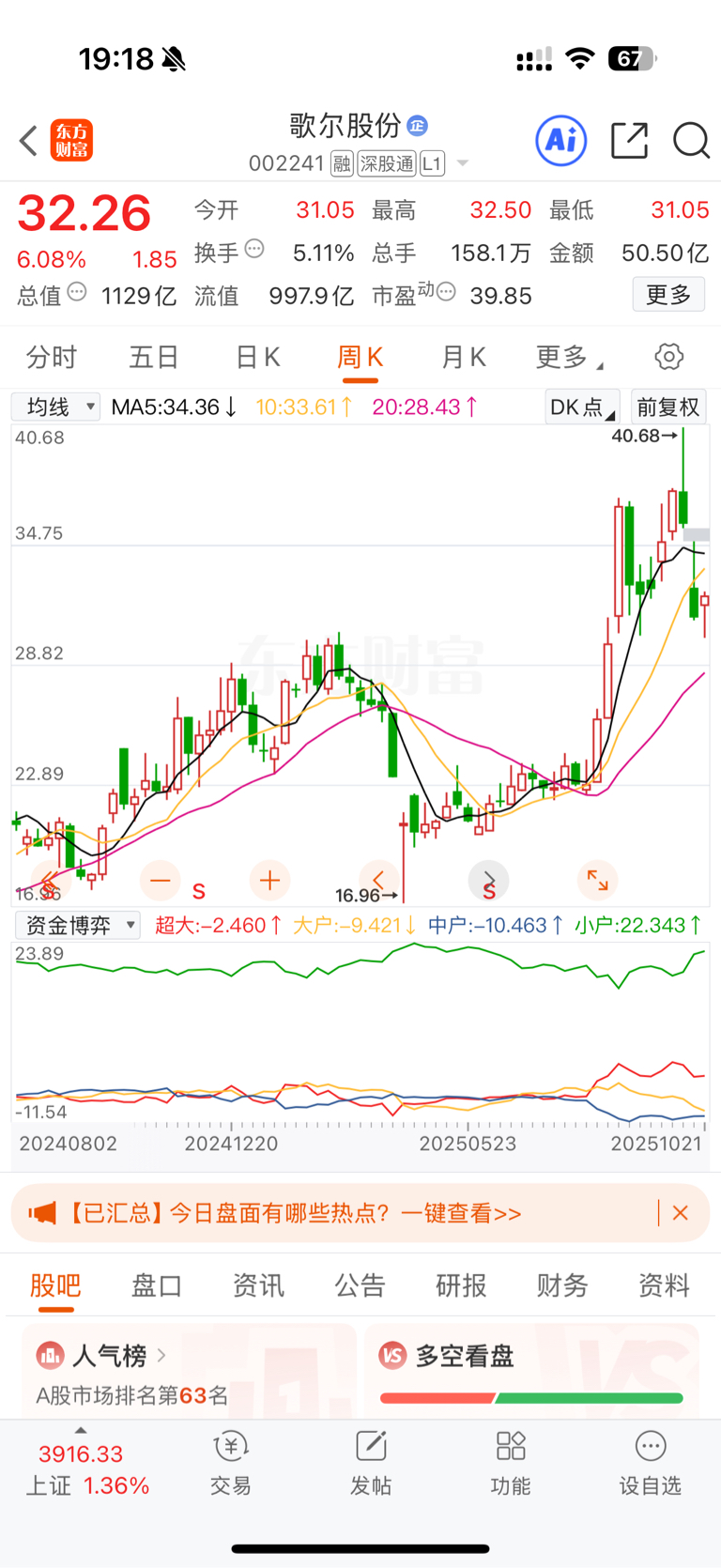Tap the orange 10:33.61 moving average label

[x=304, y=407]
